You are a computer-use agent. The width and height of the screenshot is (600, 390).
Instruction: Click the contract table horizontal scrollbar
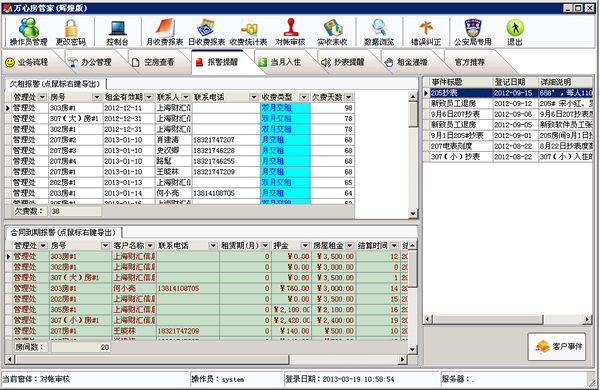207,359
